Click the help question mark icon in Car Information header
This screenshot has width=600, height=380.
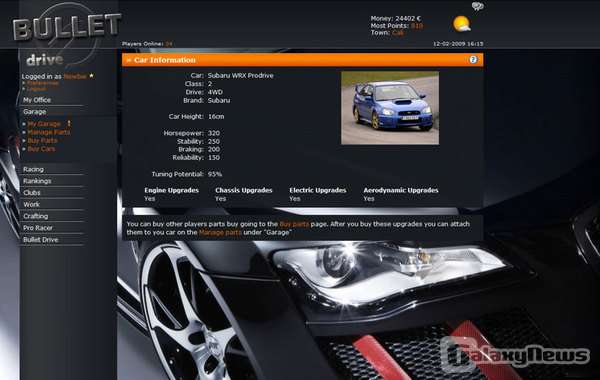(x=473, y=60)
